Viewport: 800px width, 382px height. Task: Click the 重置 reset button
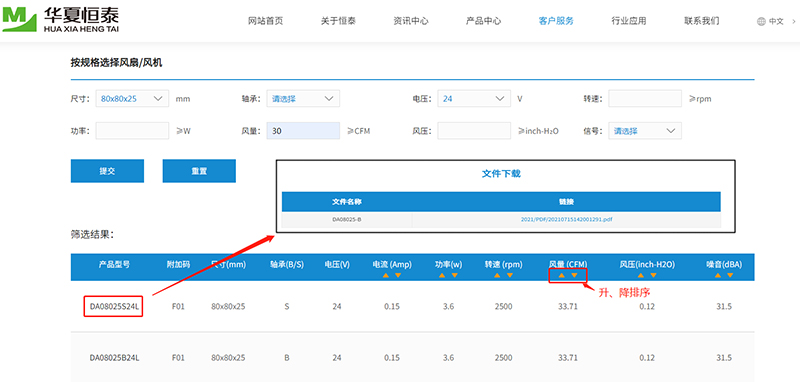pos(199,171)
